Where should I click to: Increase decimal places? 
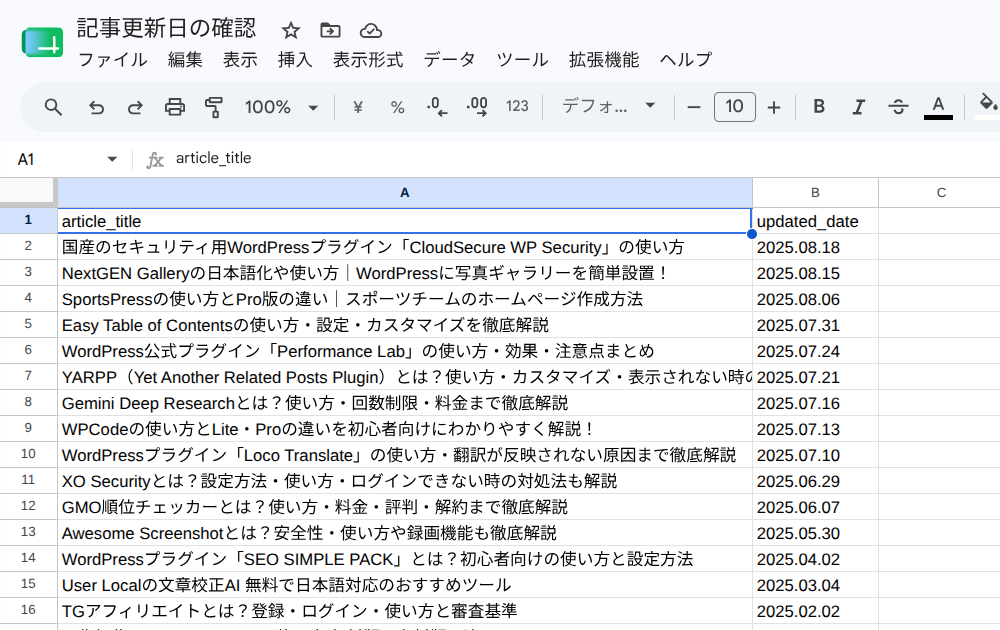click(x=477, y=107)
